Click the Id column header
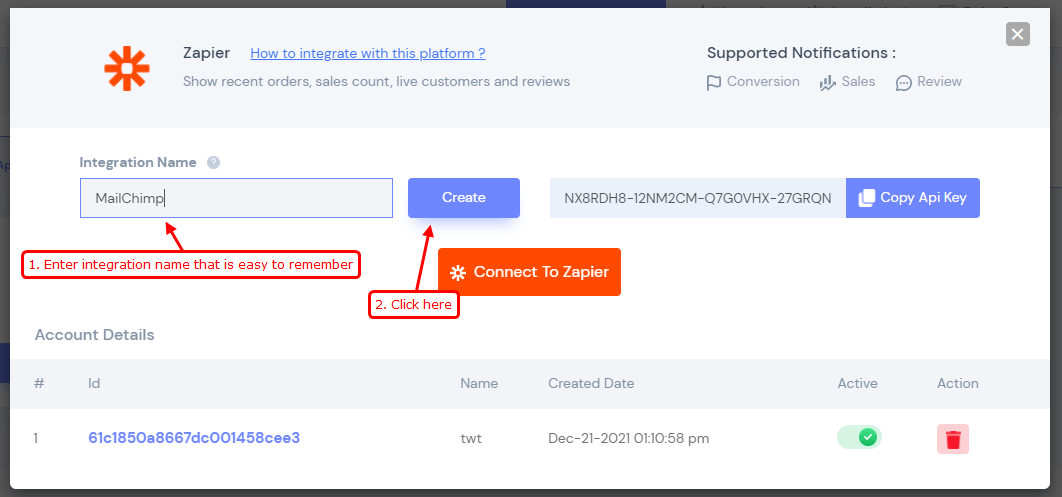The width and height of the screenshot is (1062, 497). tap(94, 383)
